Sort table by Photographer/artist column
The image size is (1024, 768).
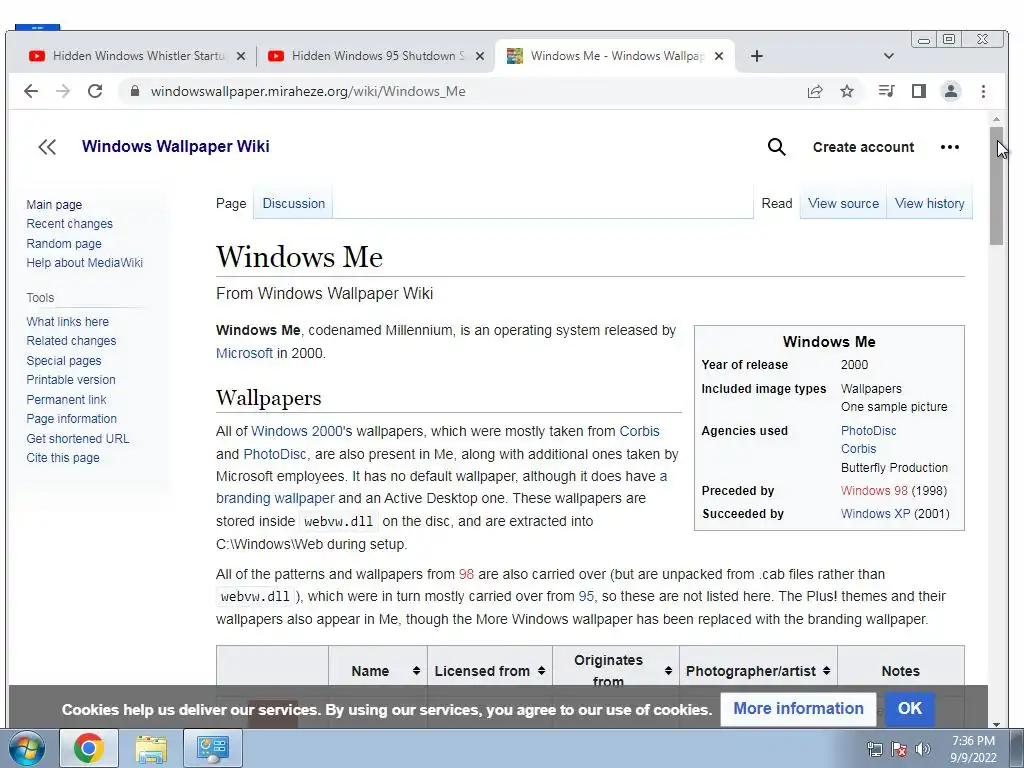click(x=758, y=671)
